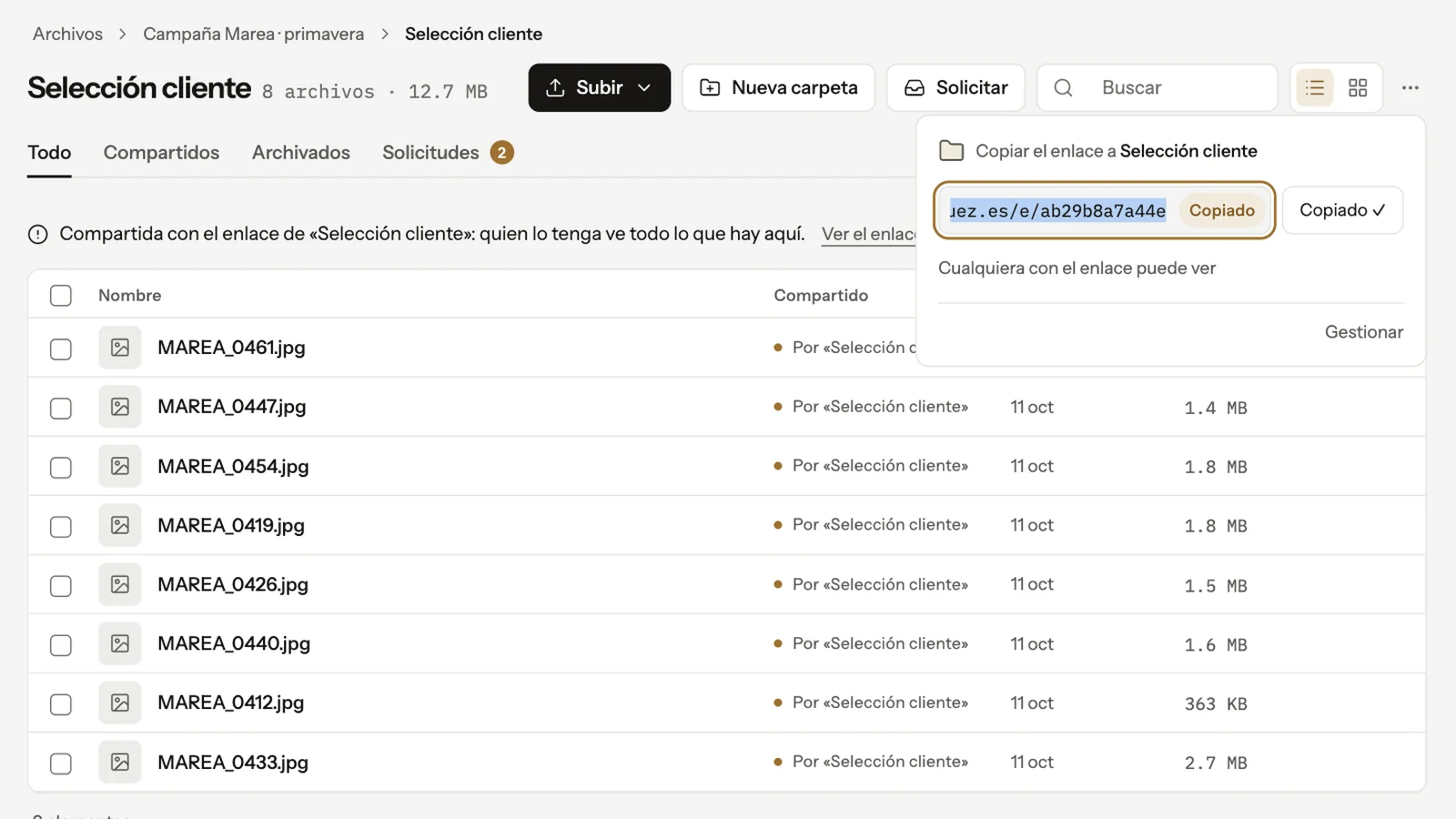Go to the Solicitudes tab
This screenshot has height=819, width=1456.
click(448, 153)
